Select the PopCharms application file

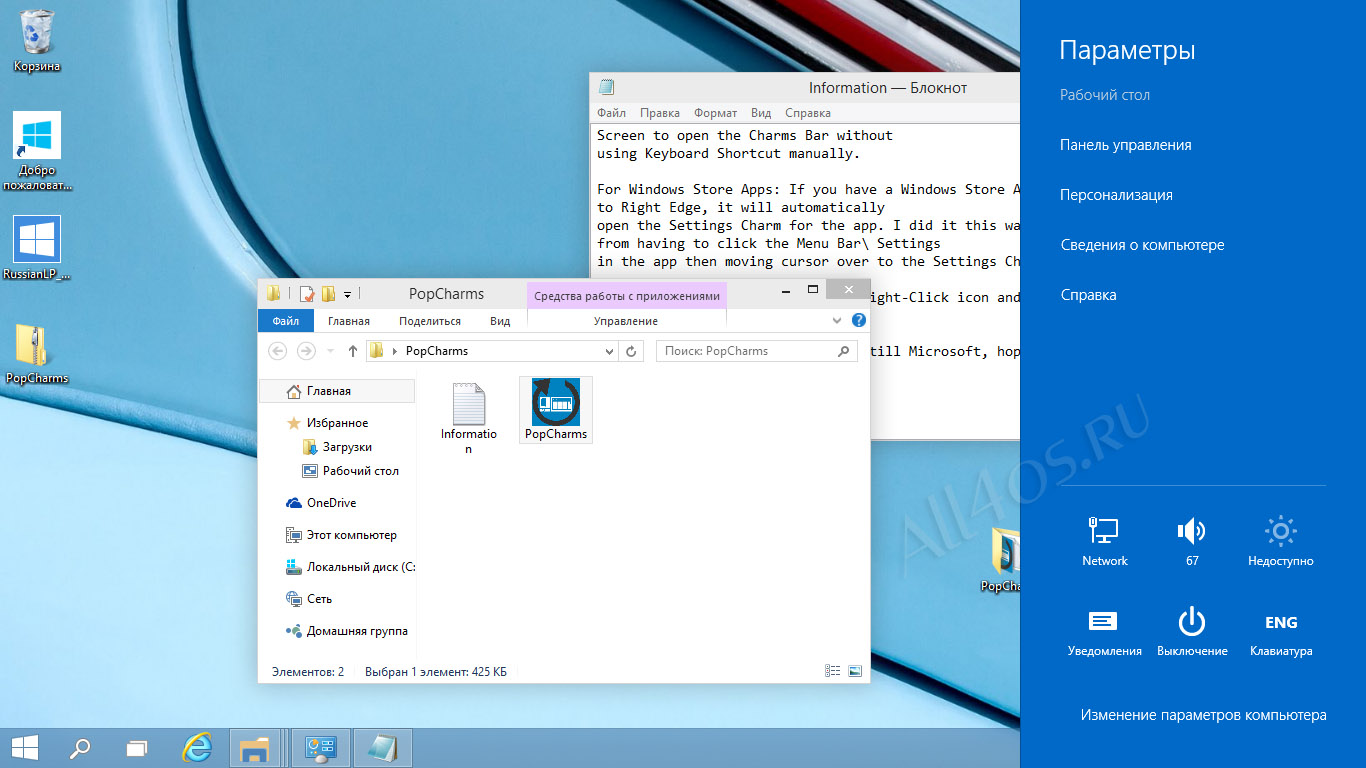556,409
